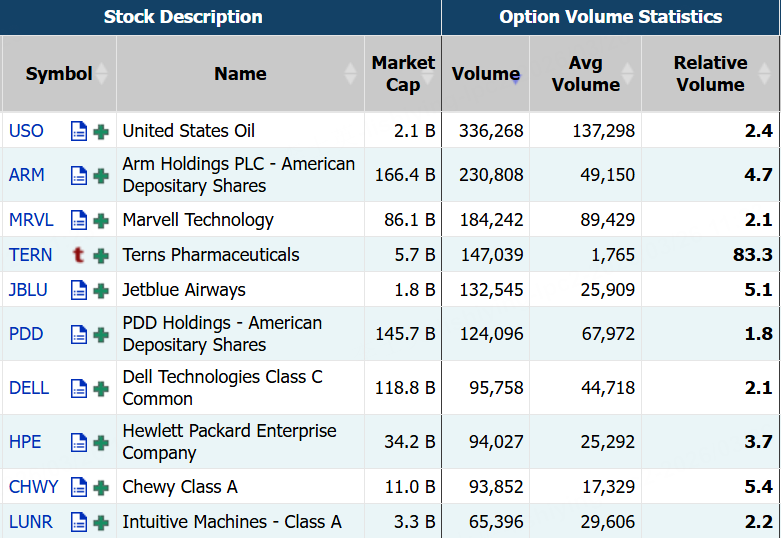This screenshot has height=538, width=781.
Task: Add MRVL using its green plus icon
Action: [101, 220]
